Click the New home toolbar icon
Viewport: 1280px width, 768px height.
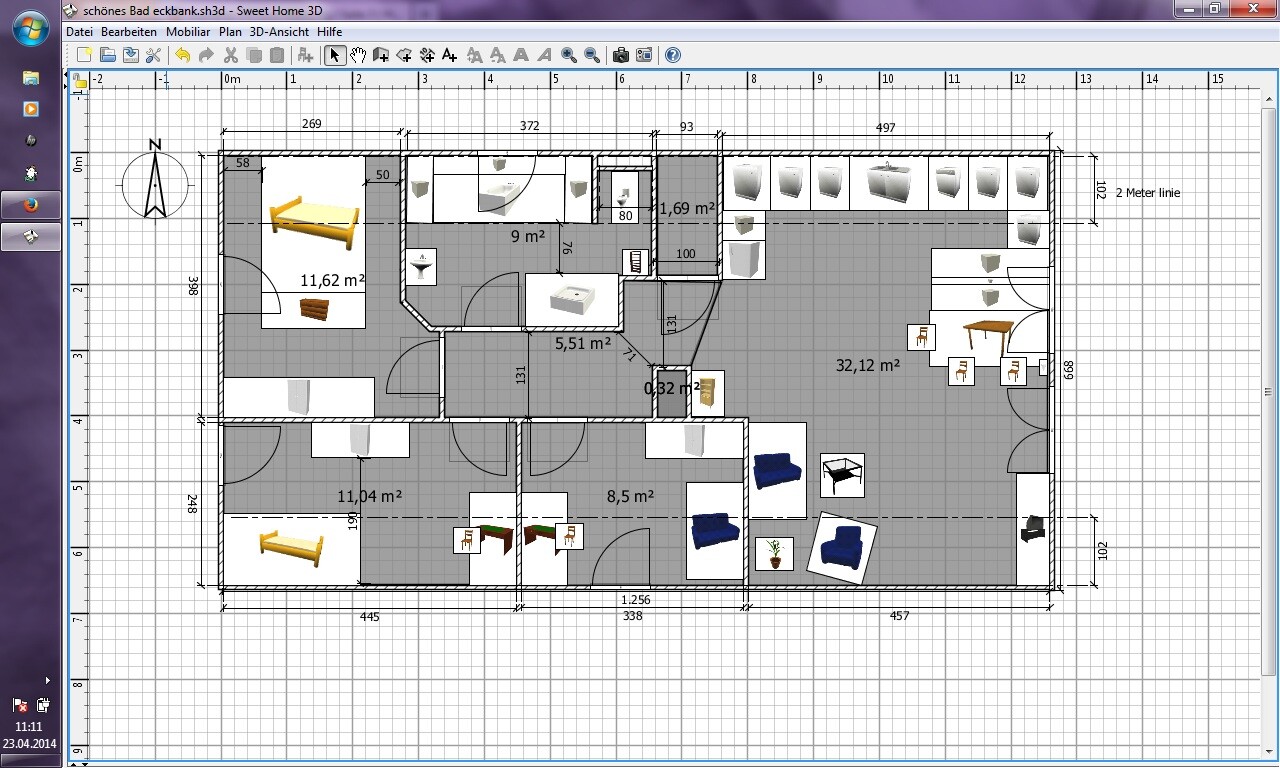[84, 55]
